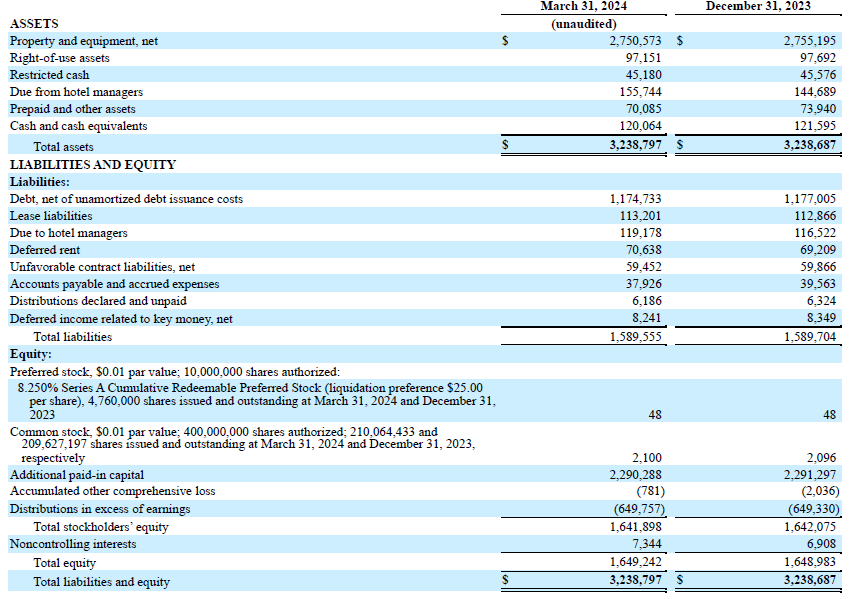Screen dimensions: 854x599
Task: Click the LIABILITIES AND EQUITY heading
Action: click(x=93, y=164)
